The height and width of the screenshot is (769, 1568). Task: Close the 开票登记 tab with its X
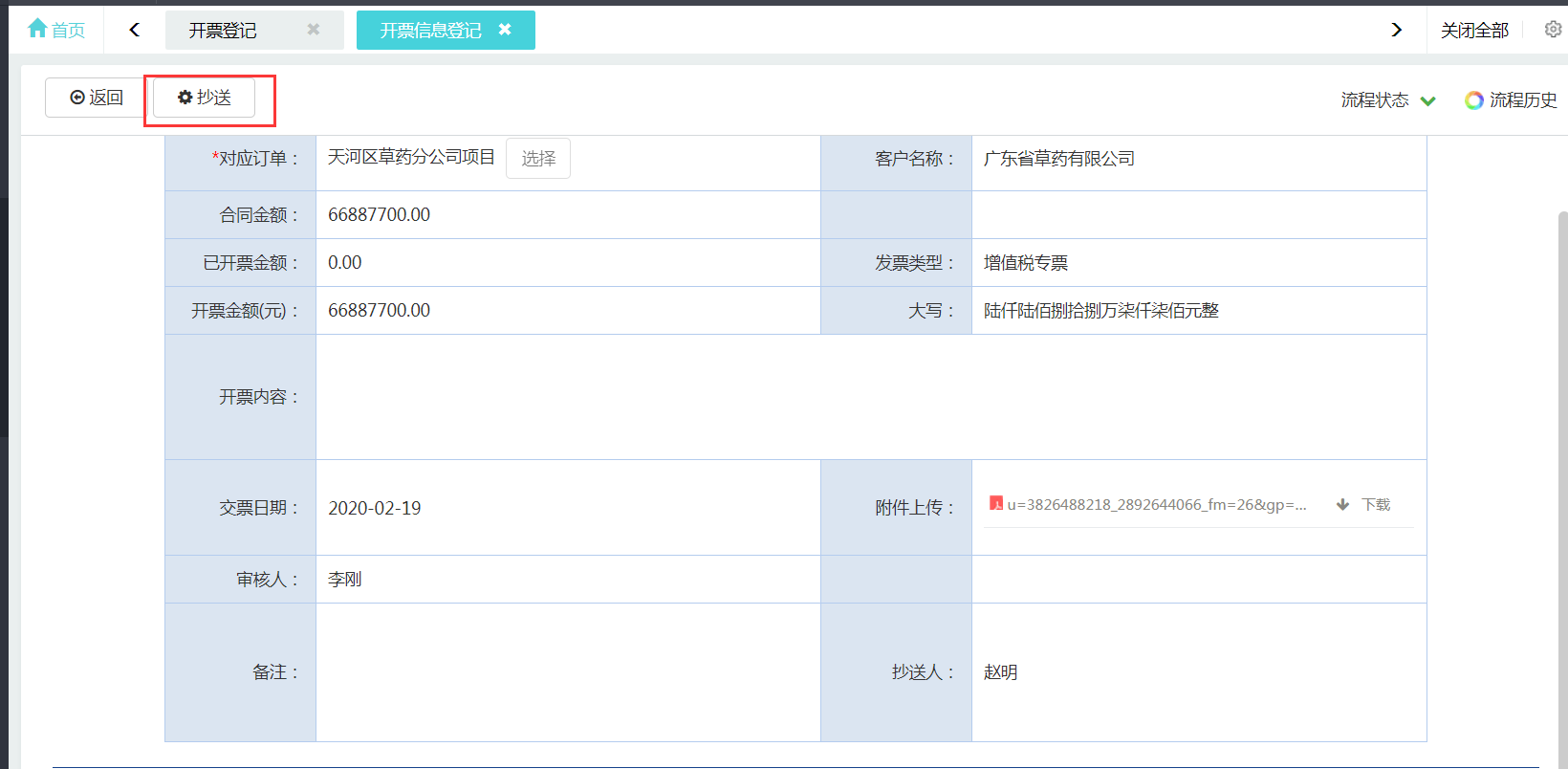click(313, 30)
